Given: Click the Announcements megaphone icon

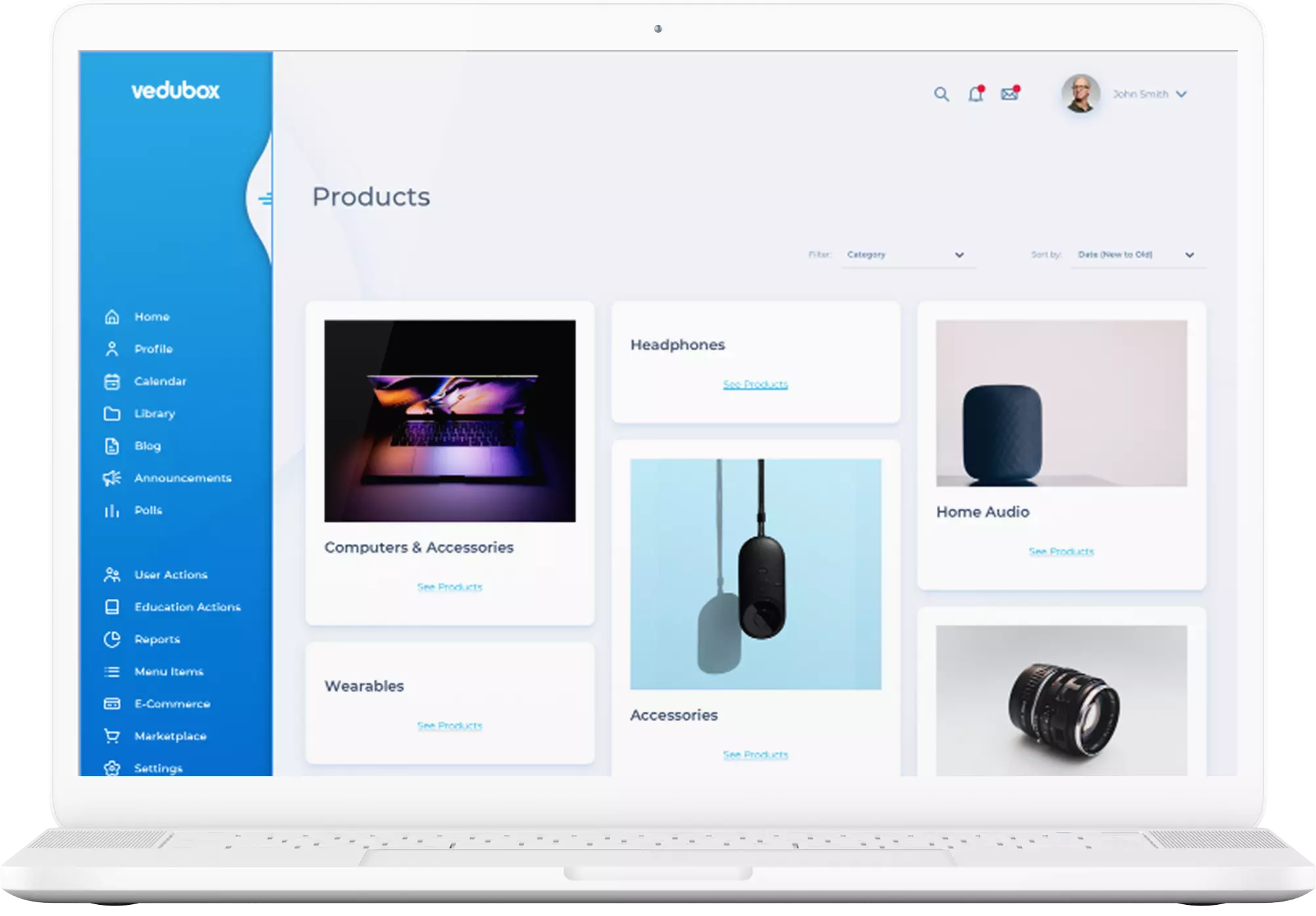Looking at the screenshot, I should (x=112, y=478).
